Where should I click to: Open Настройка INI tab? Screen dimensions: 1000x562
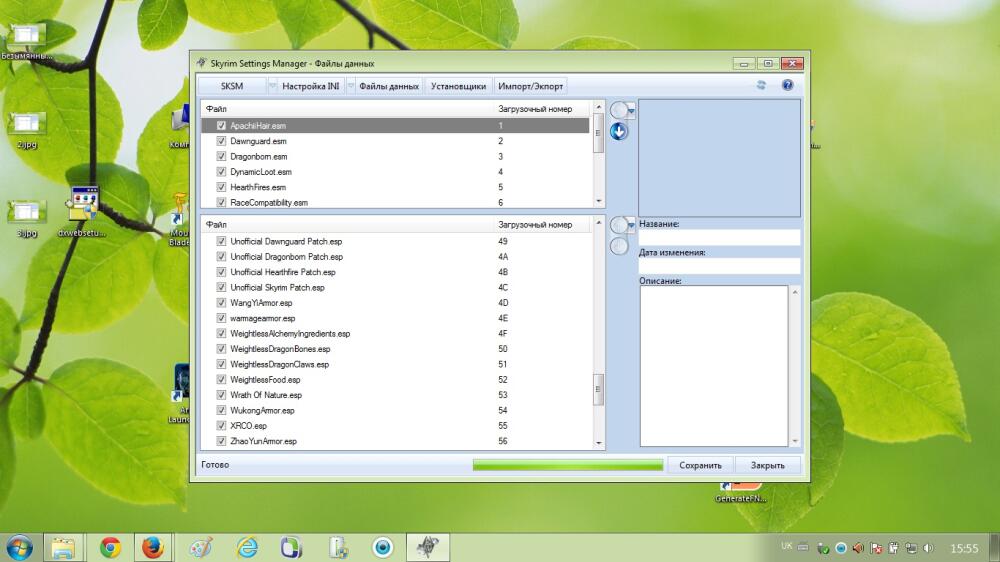coord(311,85)
